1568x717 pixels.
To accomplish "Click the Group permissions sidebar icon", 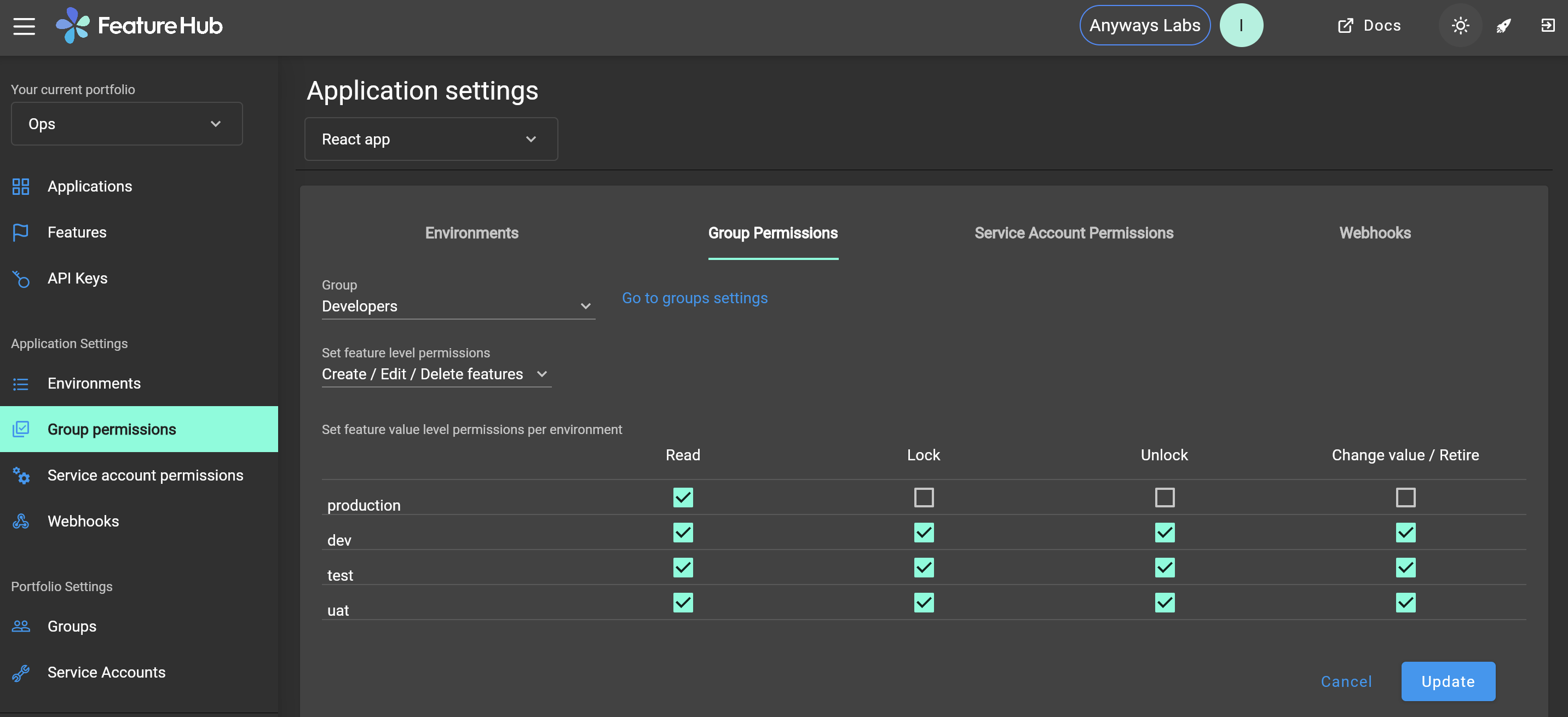I will point(21,429).
